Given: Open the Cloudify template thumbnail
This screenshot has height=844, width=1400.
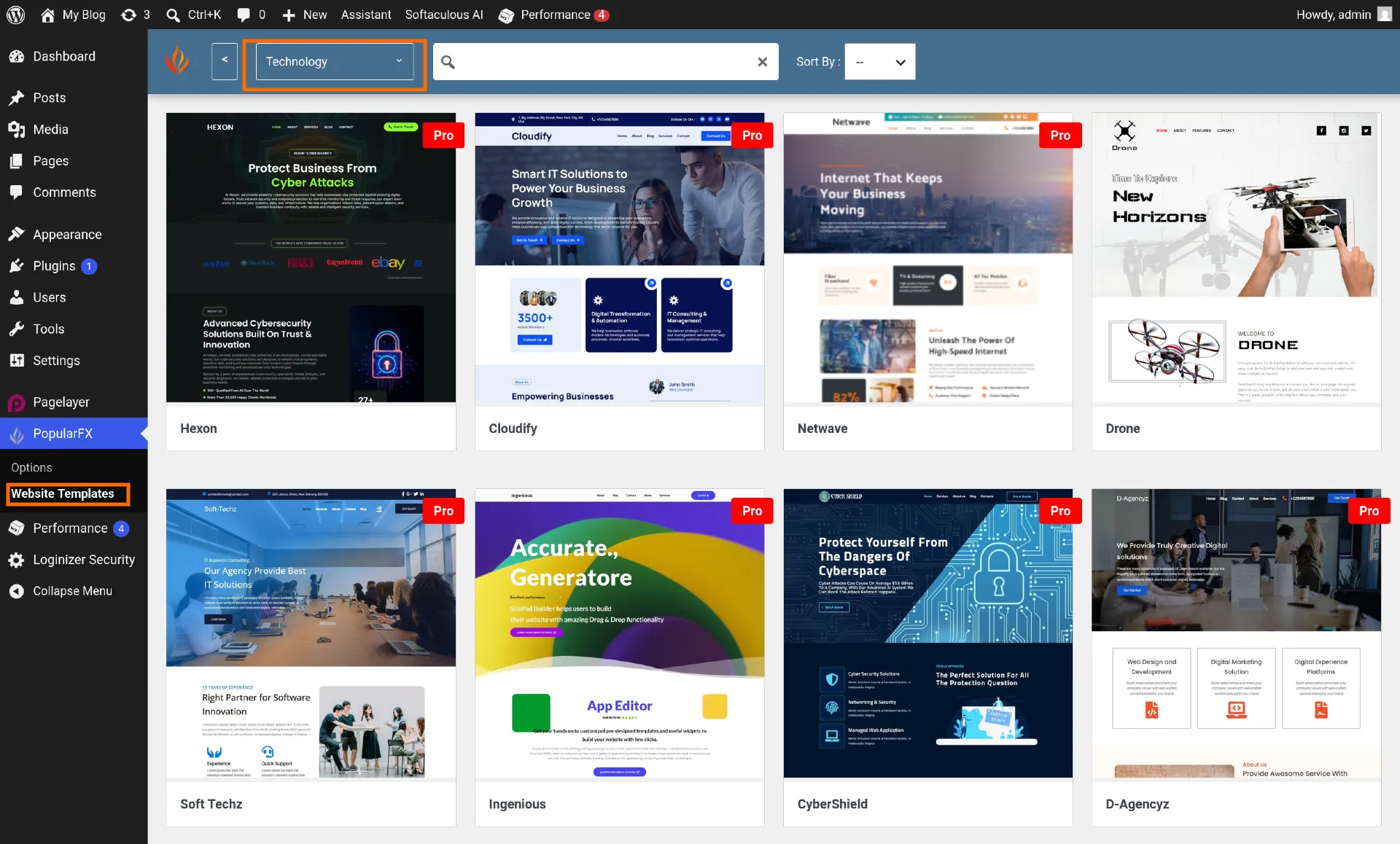Looking at the screenshot, I should [x=620, y=257].
